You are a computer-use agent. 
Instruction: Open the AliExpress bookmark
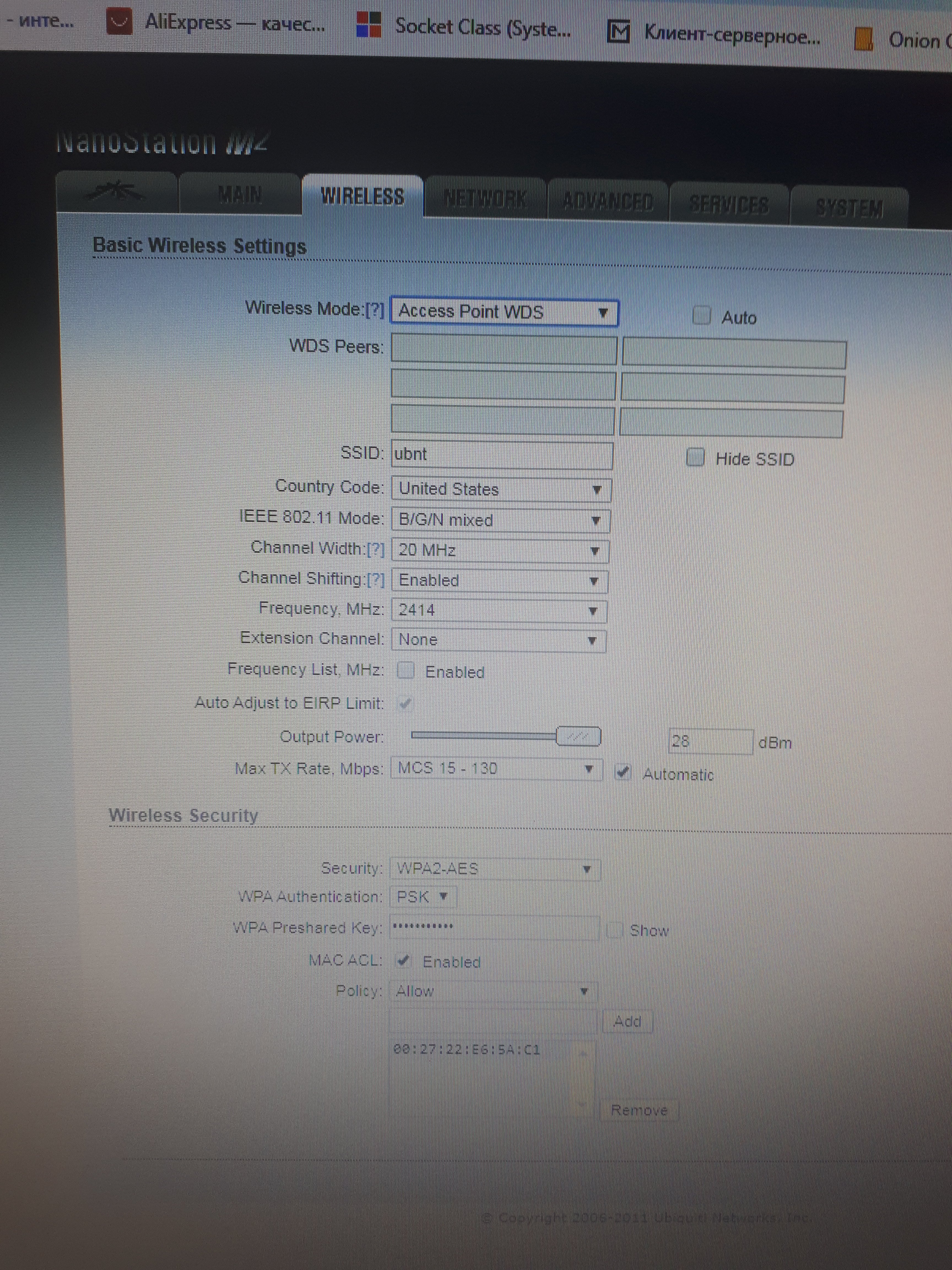click(x=216, y=23)
